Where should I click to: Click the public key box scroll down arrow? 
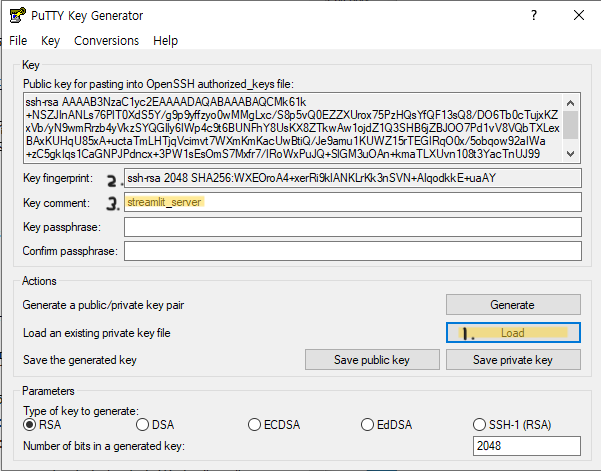(x=570, y=154)
